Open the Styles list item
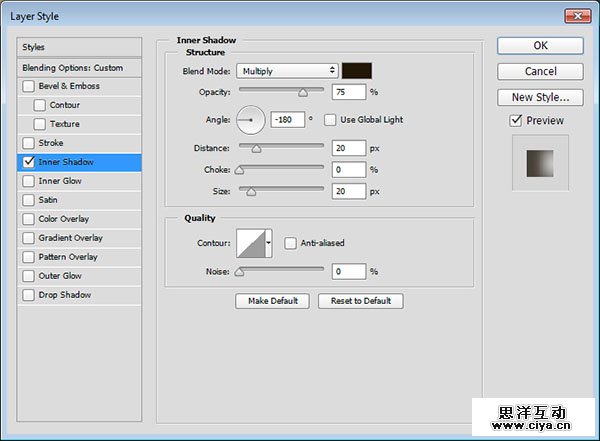600x441 pixels. click(80, 47)
